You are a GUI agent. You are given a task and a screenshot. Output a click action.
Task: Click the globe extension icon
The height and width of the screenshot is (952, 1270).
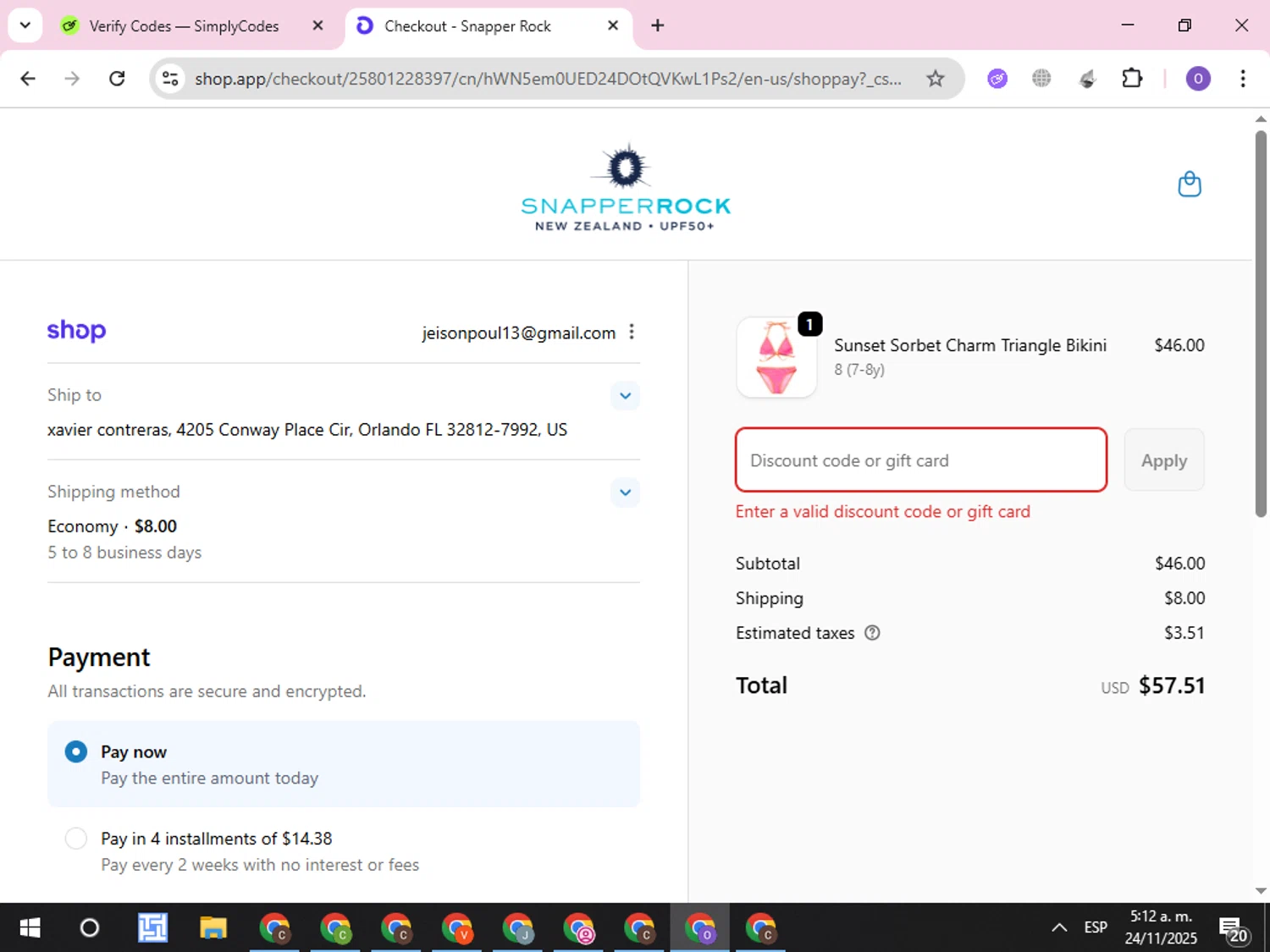1041,79
